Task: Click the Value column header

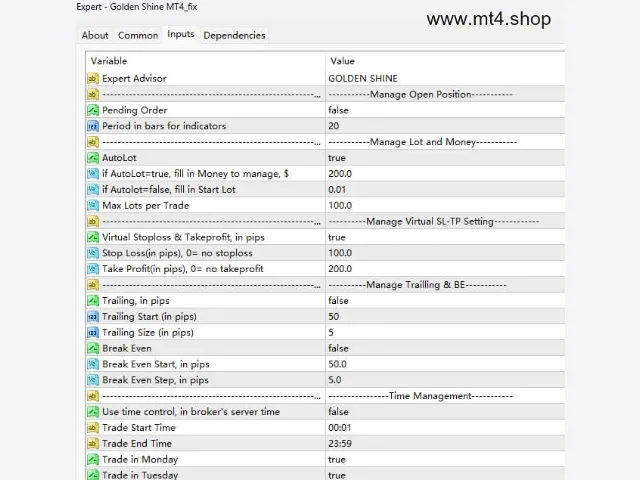Action: click(x=342, y=61)
